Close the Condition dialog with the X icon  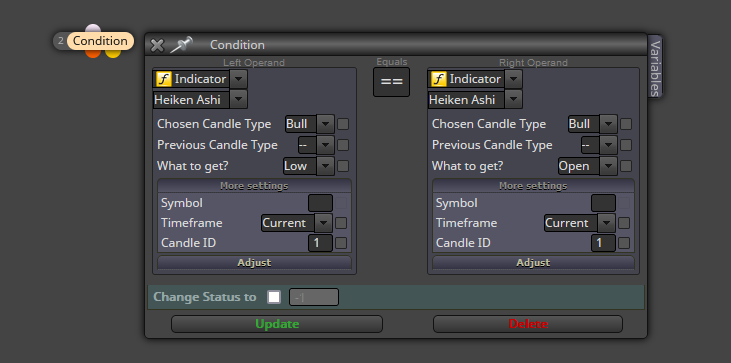(x=157, y=45)
